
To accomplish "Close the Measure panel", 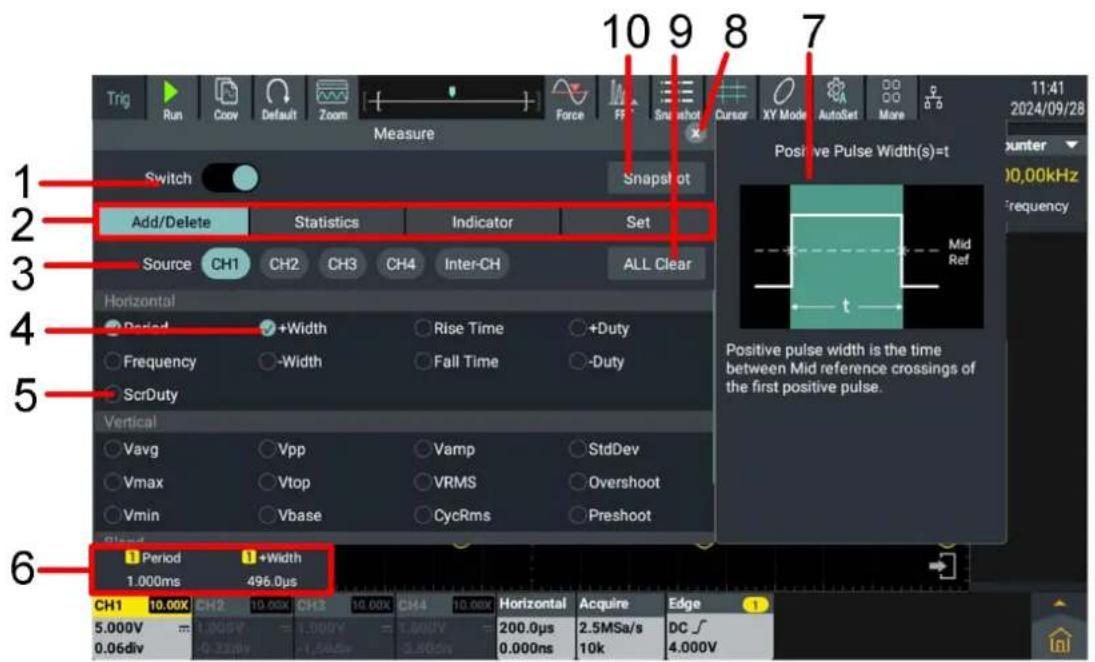I will coord(695,133).
